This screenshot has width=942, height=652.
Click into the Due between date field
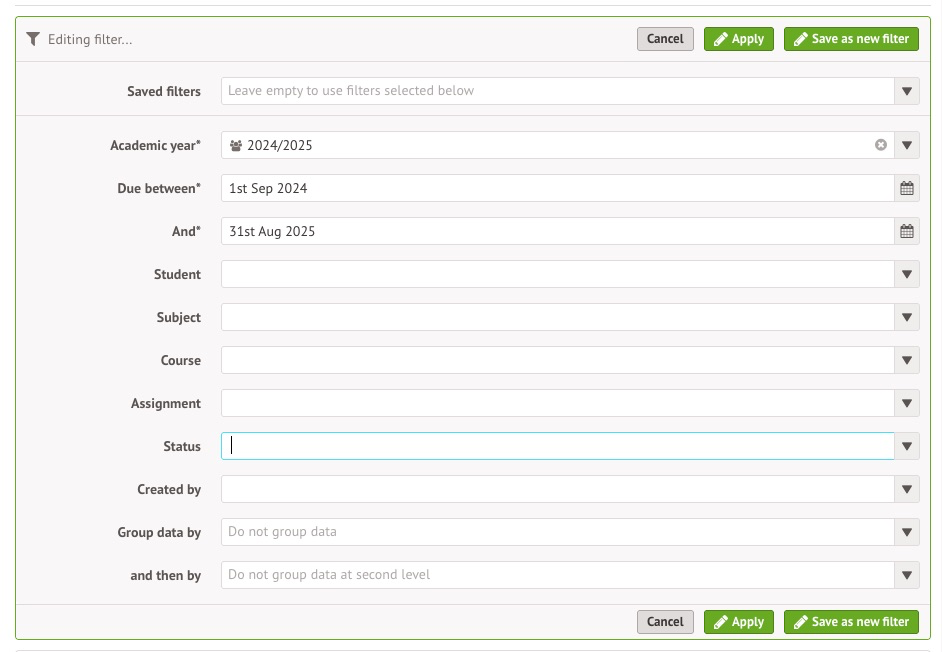(556, 188)
